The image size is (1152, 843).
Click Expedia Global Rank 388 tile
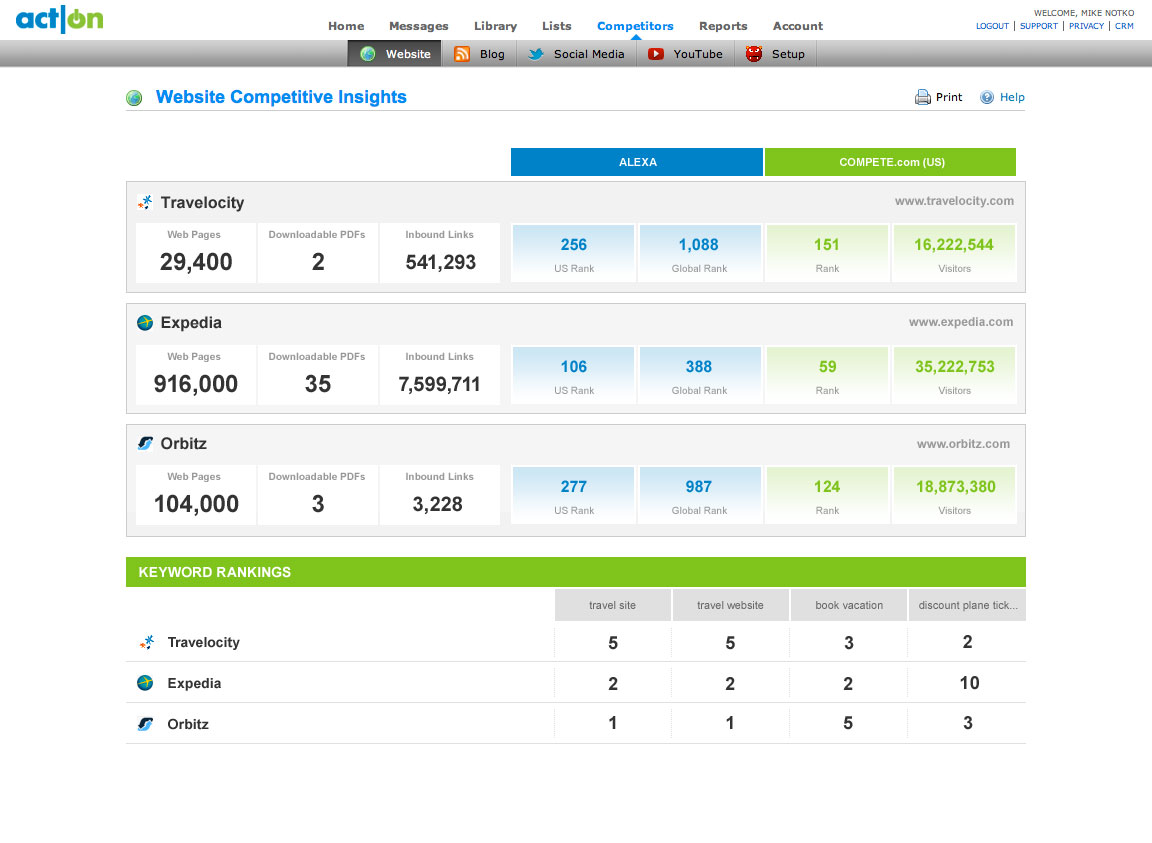(699, 375)
